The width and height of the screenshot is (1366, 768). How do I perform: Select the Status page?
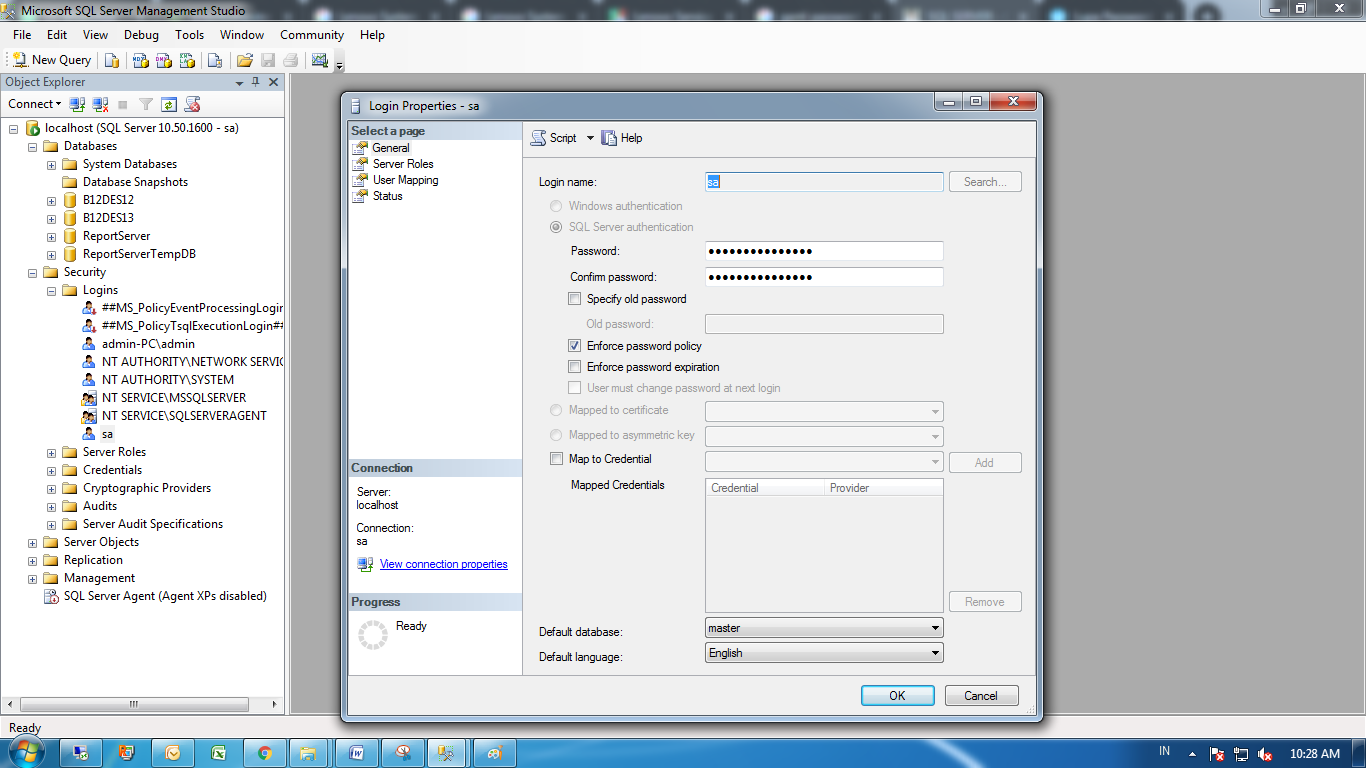coord(387,196)
